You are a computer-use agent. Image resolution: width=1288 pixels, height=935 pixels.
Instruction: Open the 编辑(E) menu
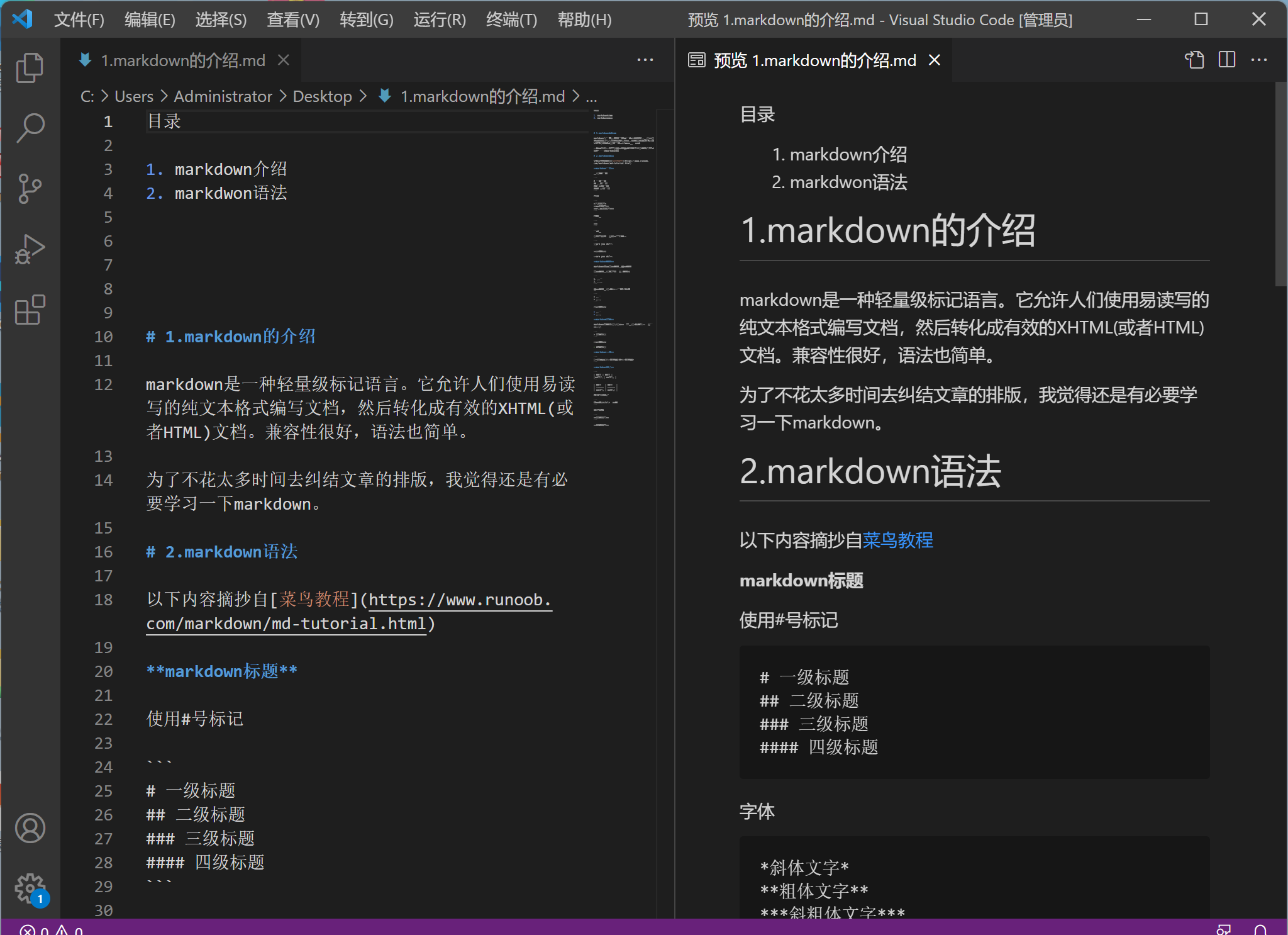(x=150, y=20)
